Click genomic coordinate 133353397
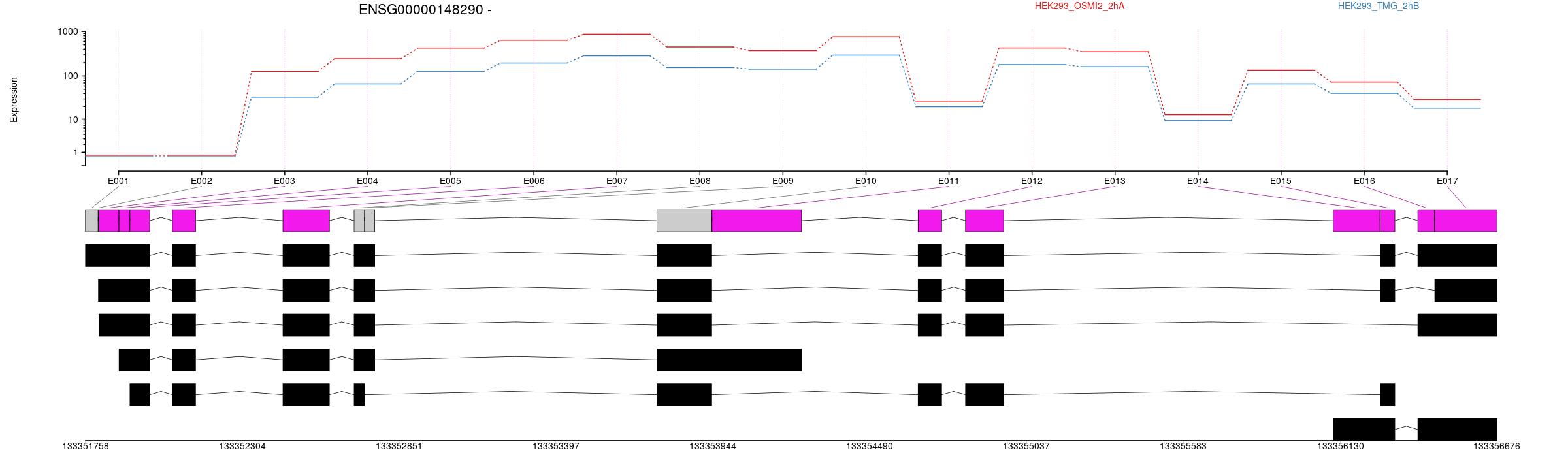This screenshot has height=457, width=1568. point(556,447)
